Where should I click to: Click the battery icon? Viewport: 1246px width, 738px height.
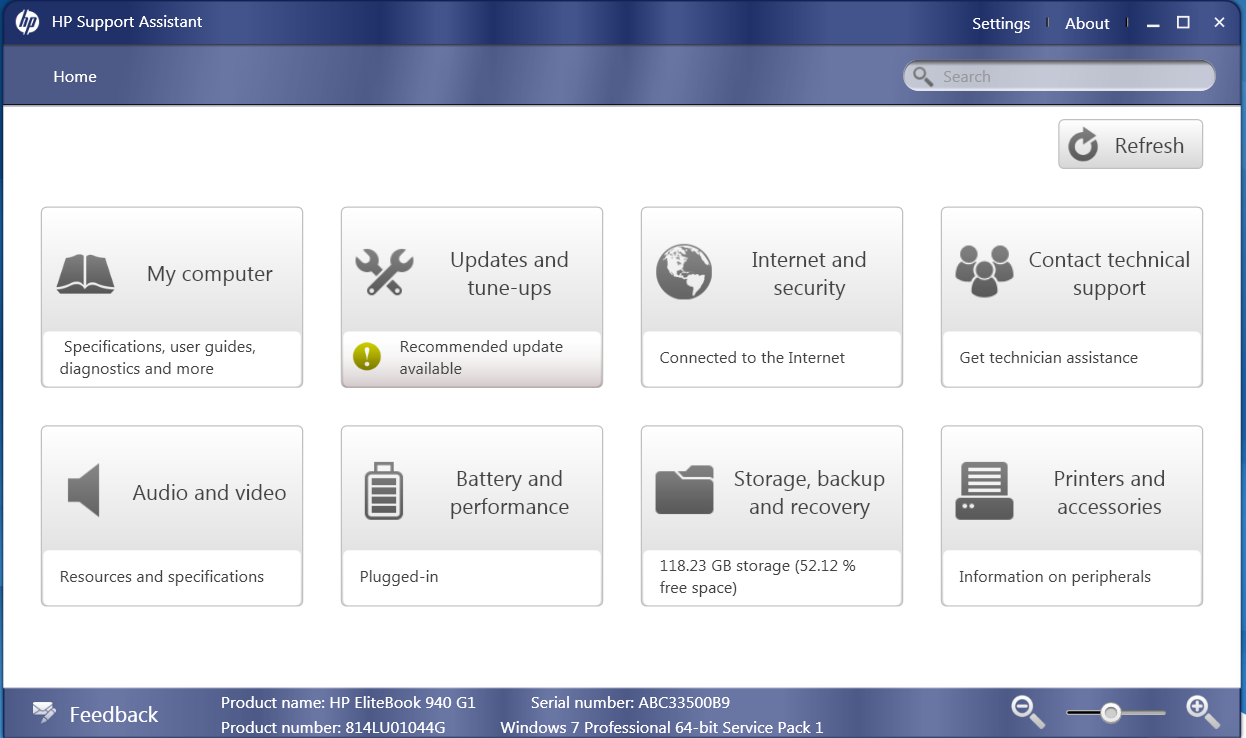pos(384,490)
